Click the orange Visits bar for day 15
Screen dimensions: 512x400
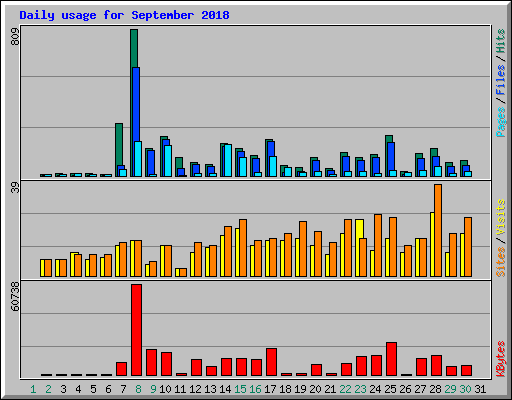[243, 248]
